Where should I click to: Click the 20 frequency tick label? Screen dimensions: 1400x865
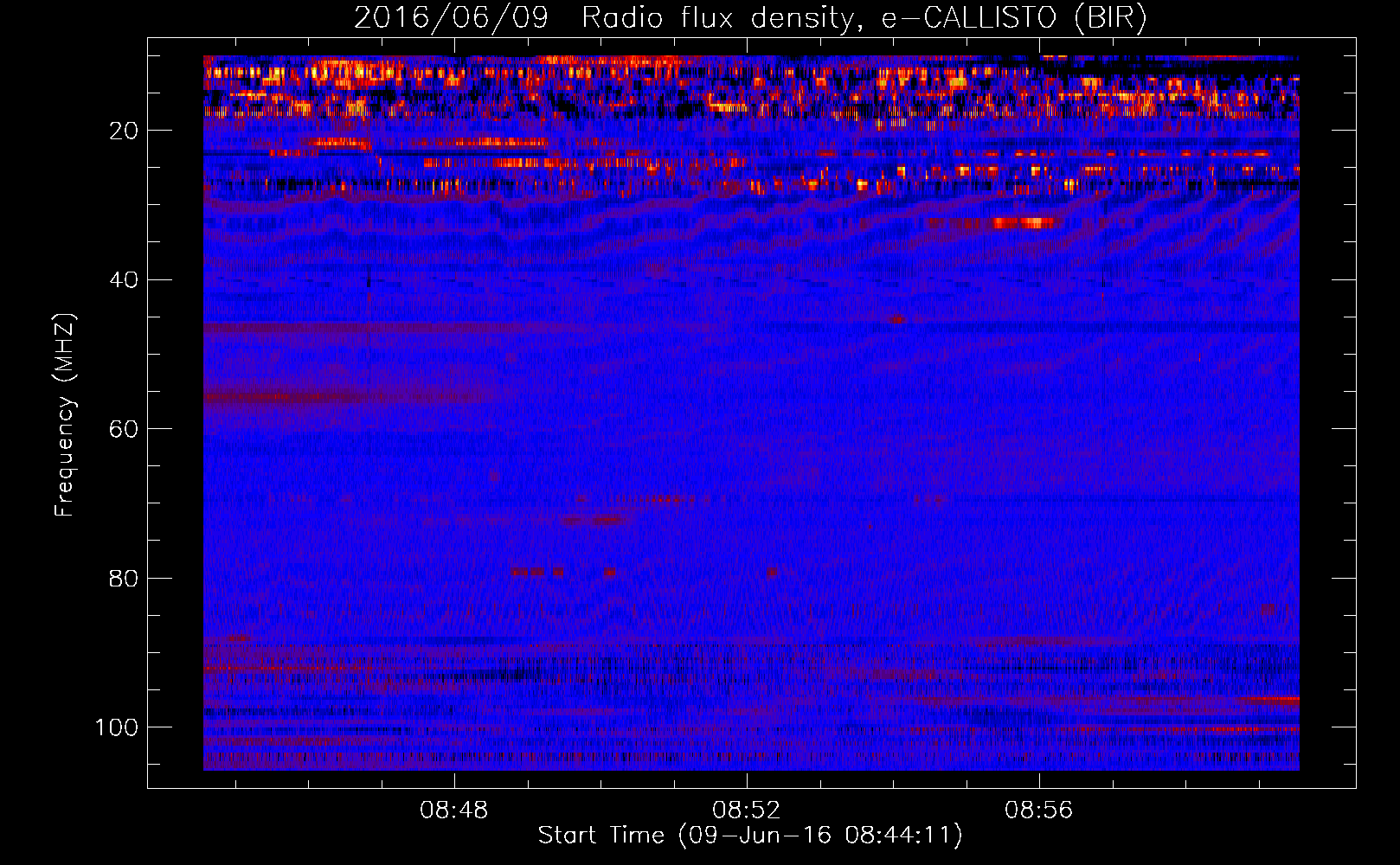[x=124, y=131]
